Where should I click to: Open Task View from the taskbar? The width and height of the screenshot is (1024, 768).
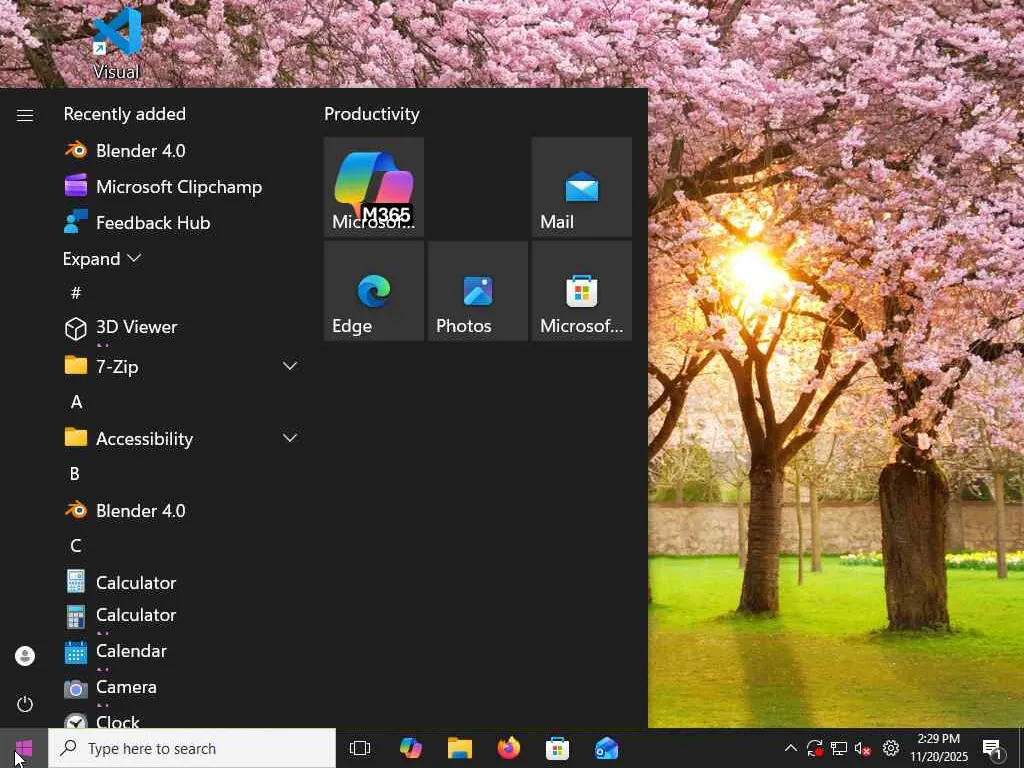coord(360,748)
